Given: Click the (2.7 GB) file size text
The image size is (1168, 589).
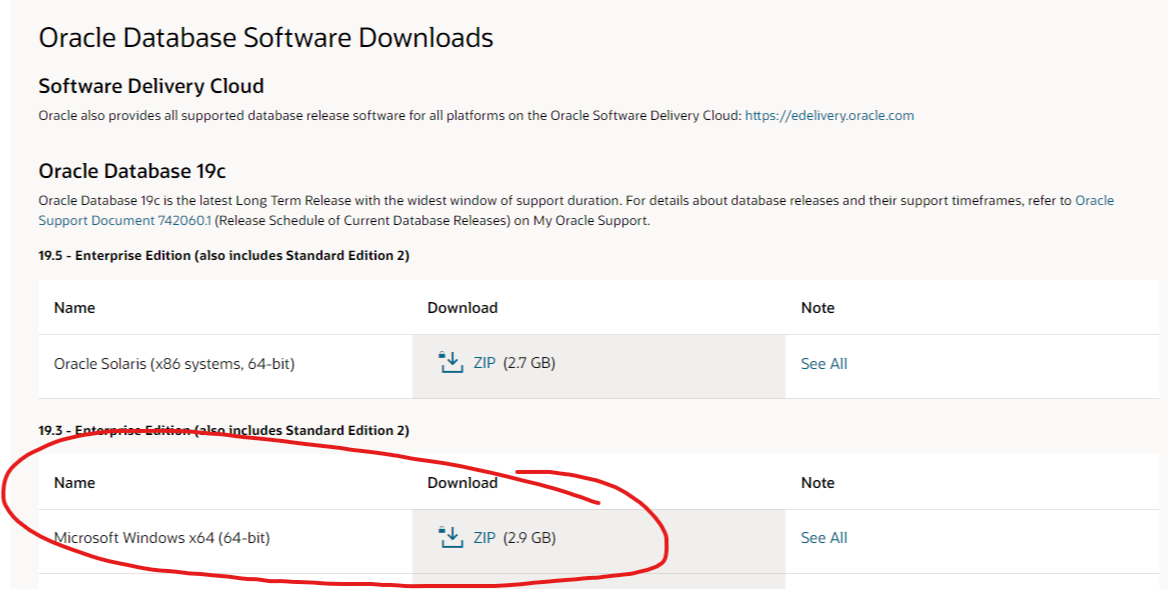Looking at the screenshot, I should [x=530, y=363].
